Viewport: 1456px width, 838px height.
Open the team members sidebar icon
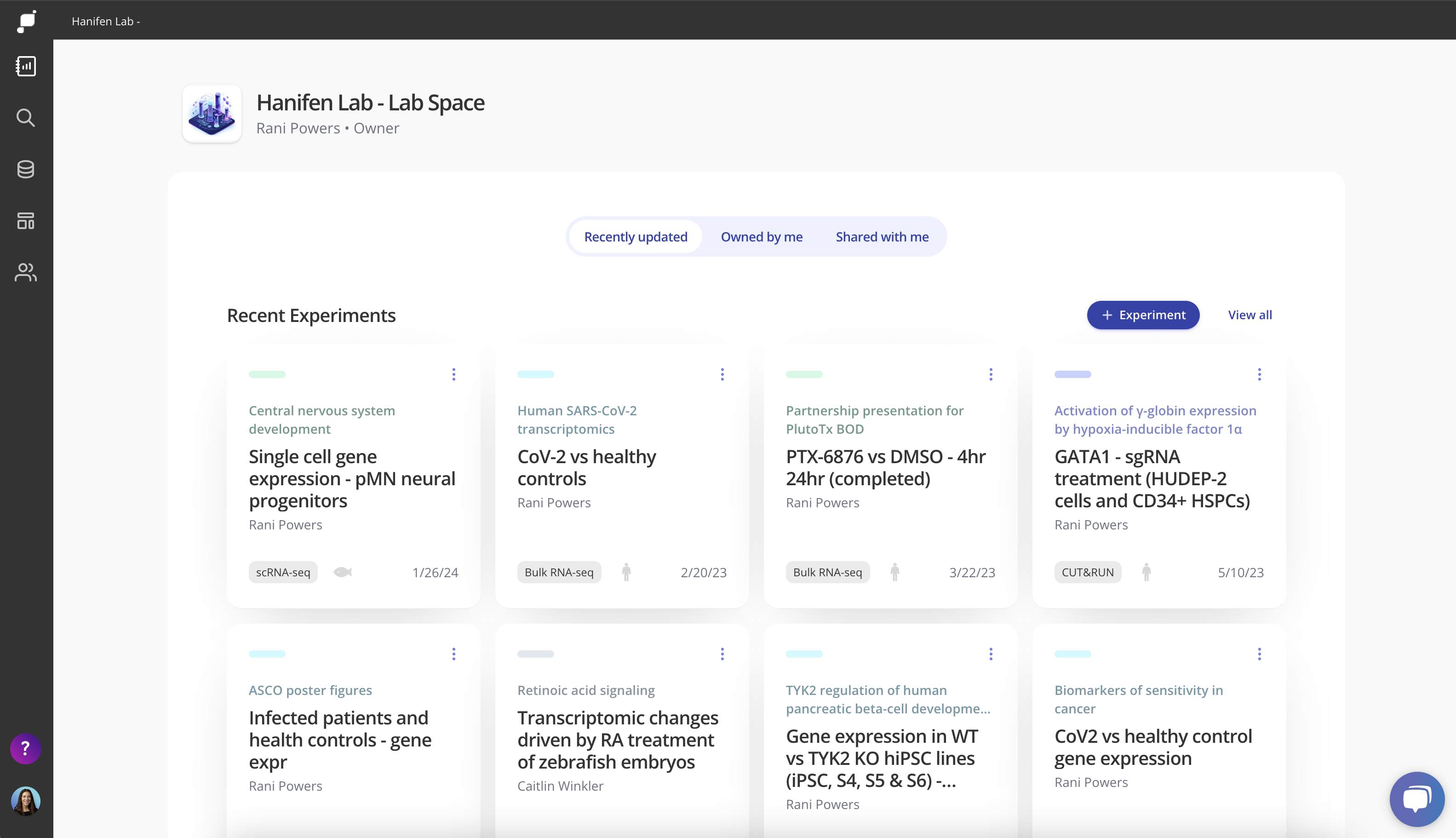(26, 272)
